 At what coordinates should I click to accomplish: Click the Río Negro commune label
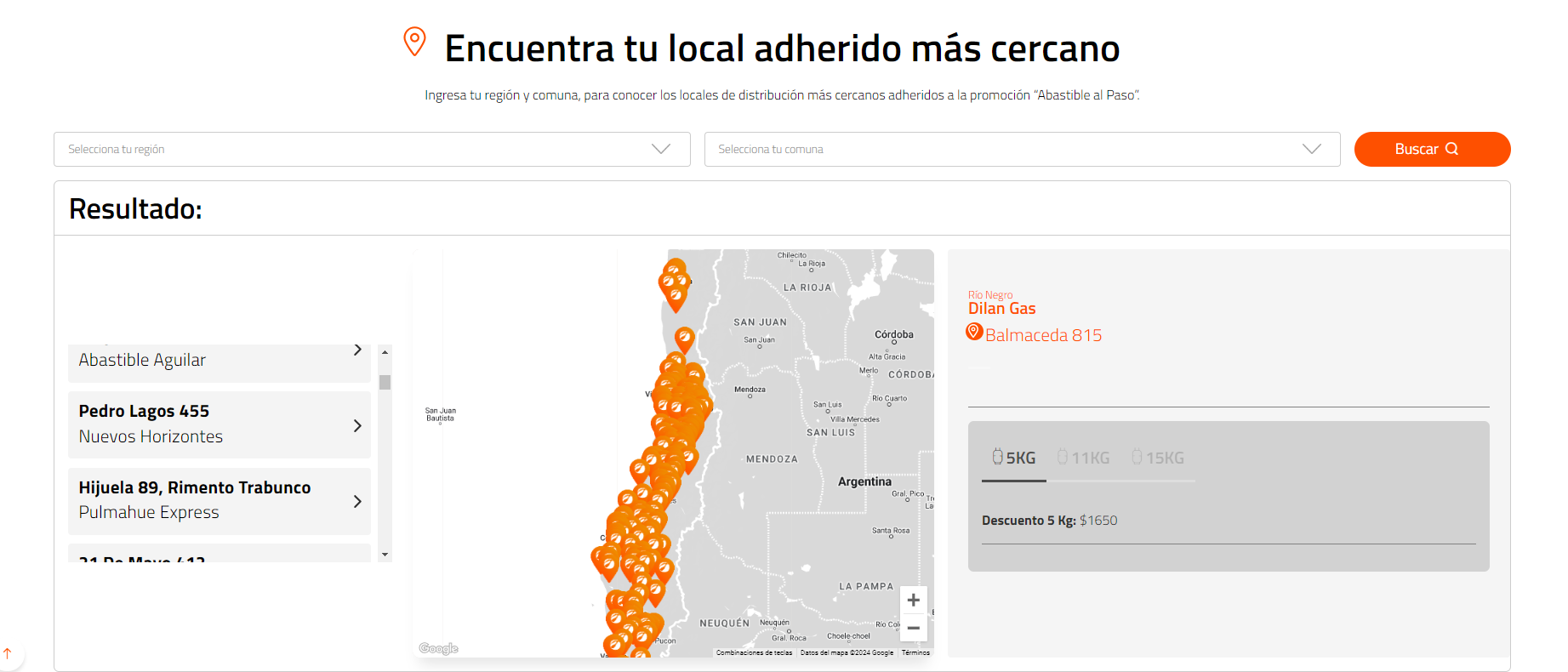pos(990,295)
